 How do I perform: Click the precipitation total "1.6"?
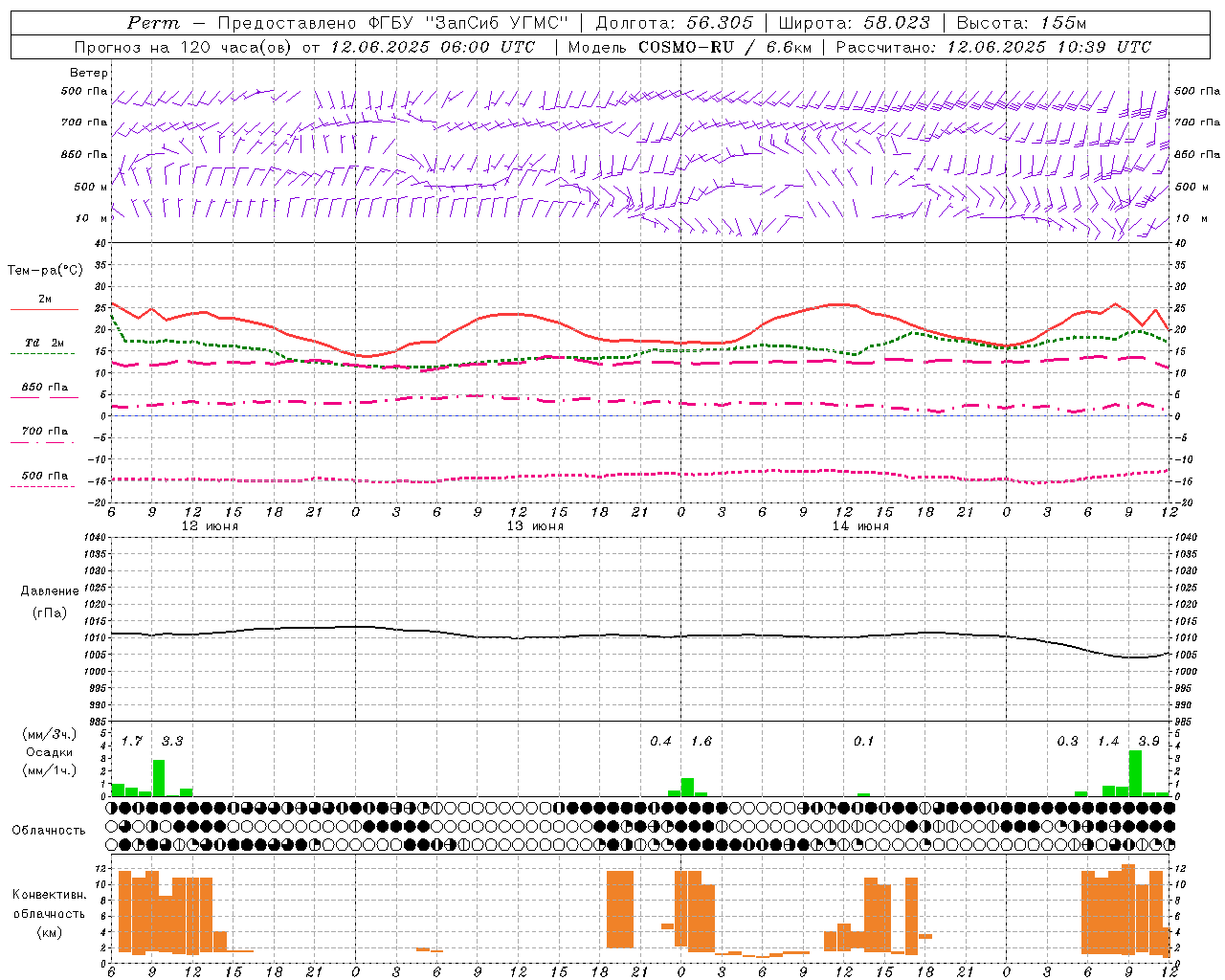(702, 742)
